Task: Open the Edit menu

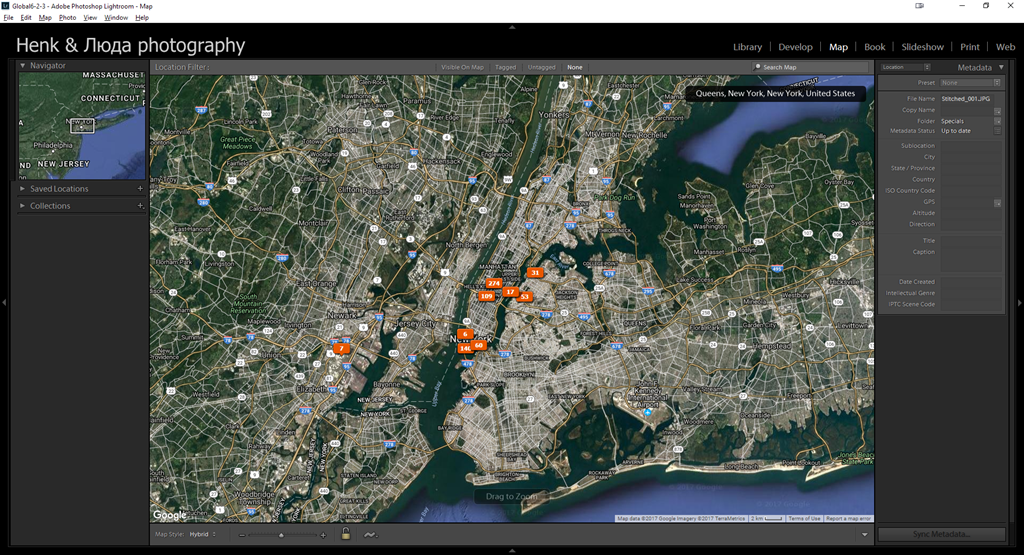Action: [x=26, y=18]
